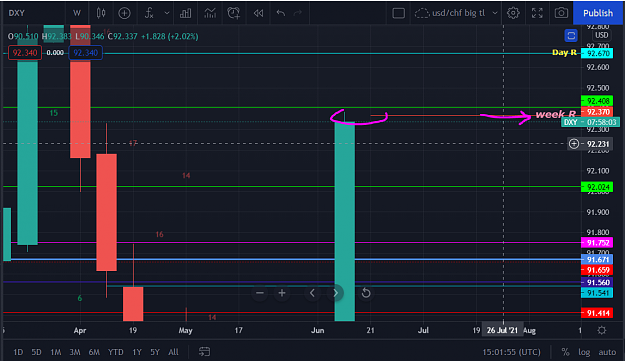Viewport: 625px width, 361px height.
Task: Toggle the log scale
Action: [x=584, y=352]
